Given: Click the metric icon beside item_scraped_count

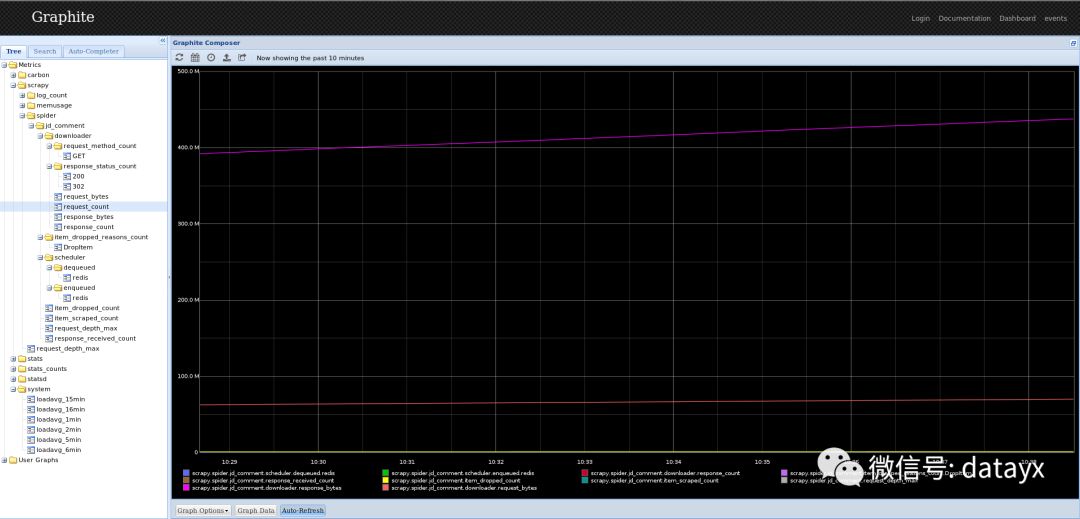Looking at the screenshot, I should [49, 318].
